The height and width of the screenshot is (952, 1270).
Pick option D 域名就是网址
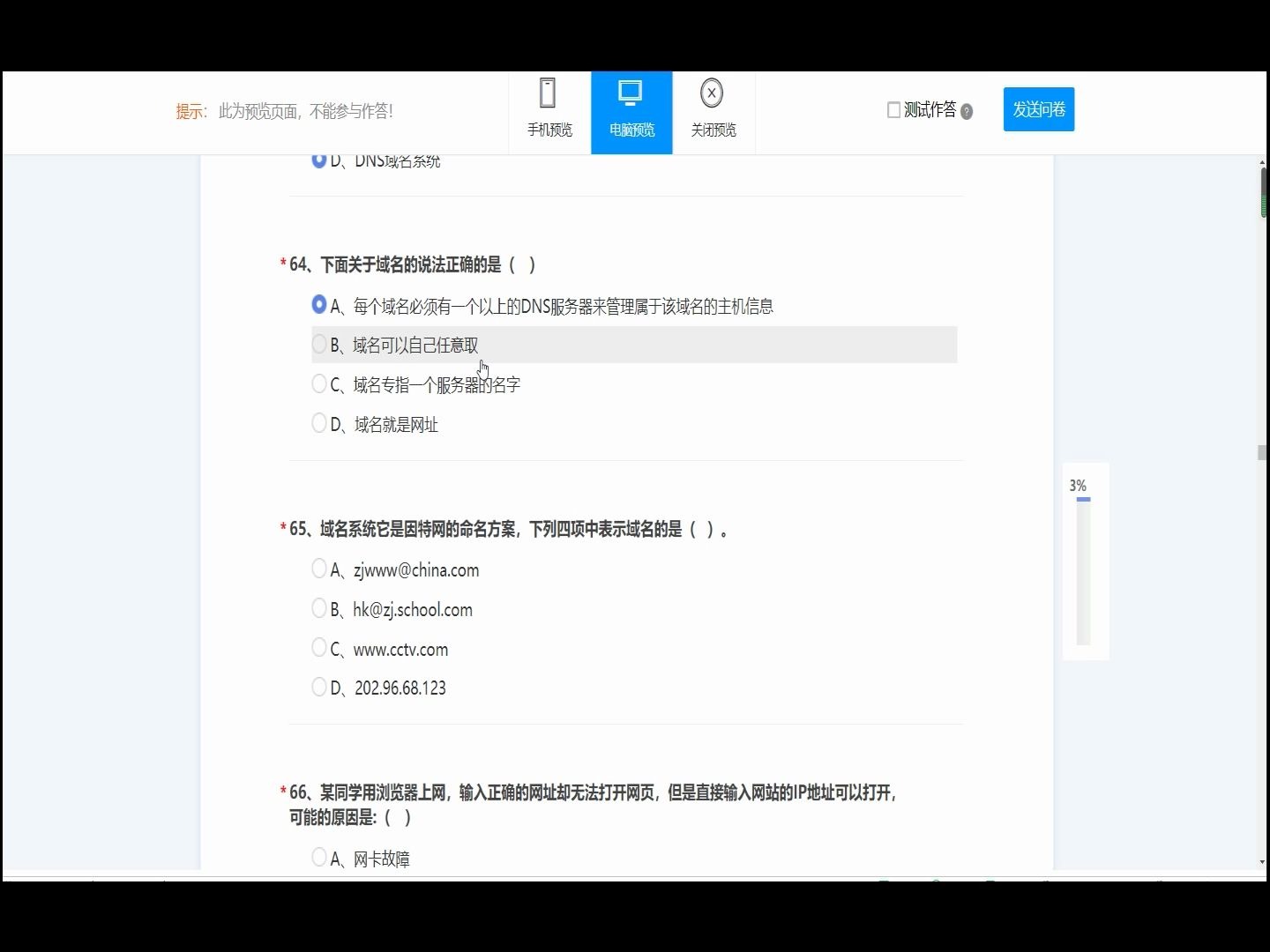(x=319, y=423)
